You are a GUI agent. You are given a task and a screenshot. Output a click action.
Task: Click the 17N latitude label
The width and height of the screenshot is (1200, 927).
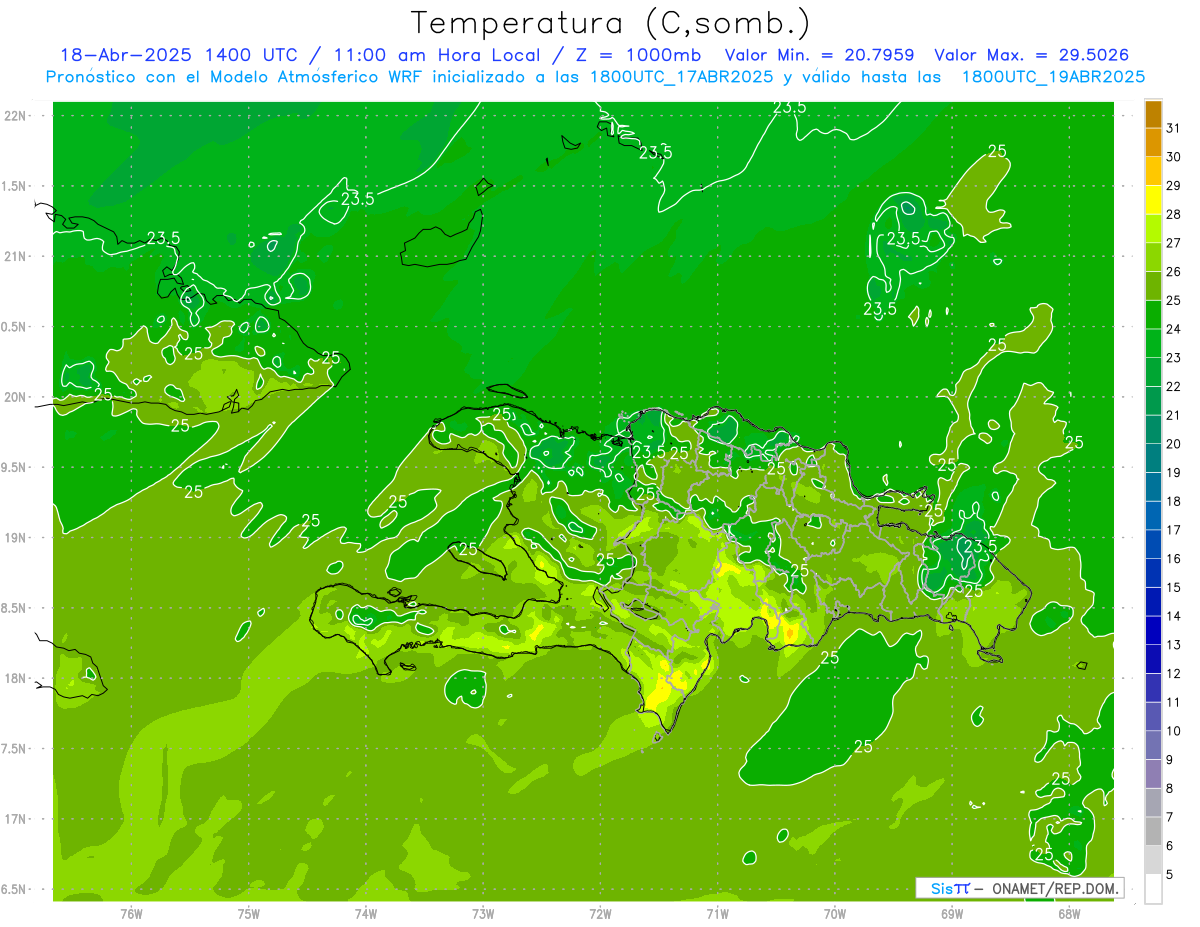tap(15, 819)
